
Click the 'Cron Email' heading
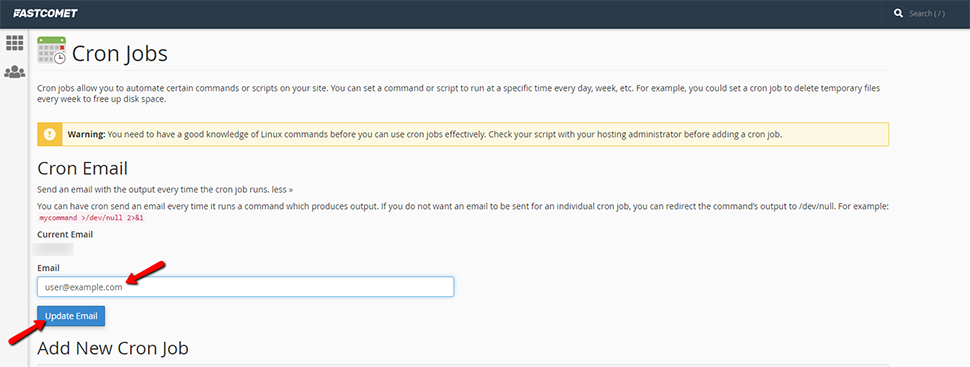[82, 168]
